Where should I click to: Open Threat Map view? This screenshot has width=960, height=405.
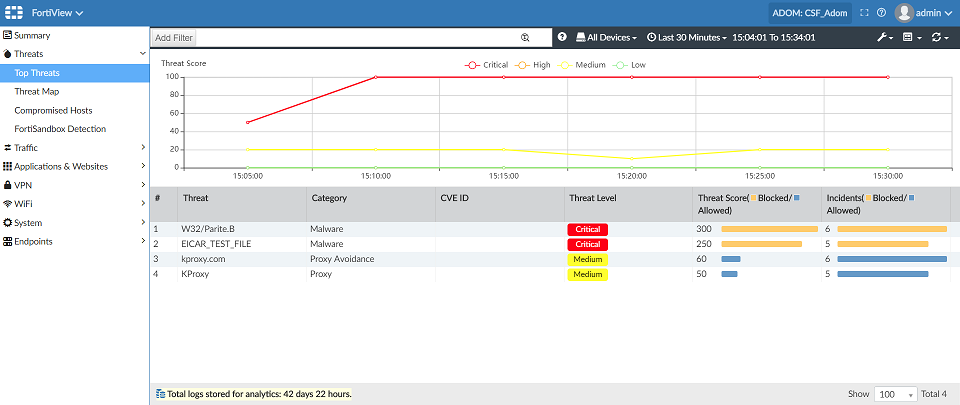click(x=37, y=92)
